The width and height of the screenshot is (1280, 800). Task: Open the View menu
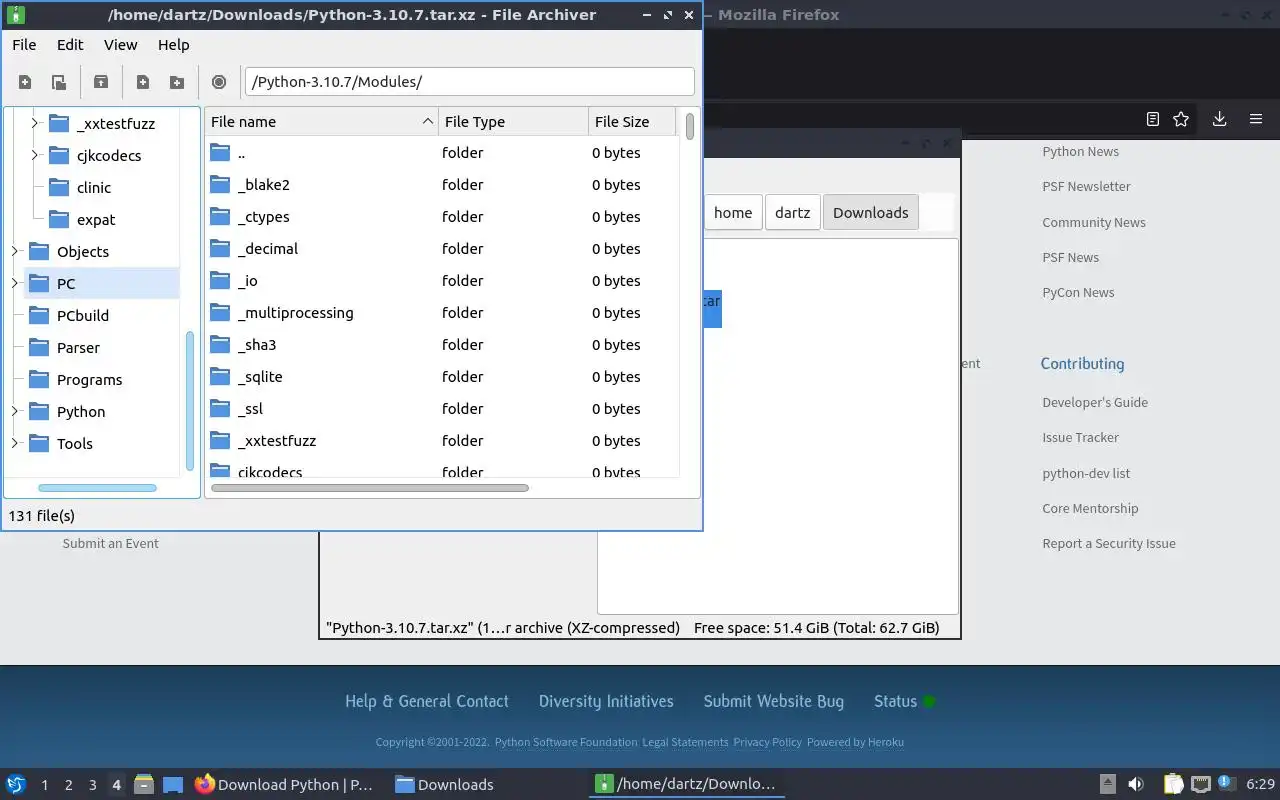121,45
